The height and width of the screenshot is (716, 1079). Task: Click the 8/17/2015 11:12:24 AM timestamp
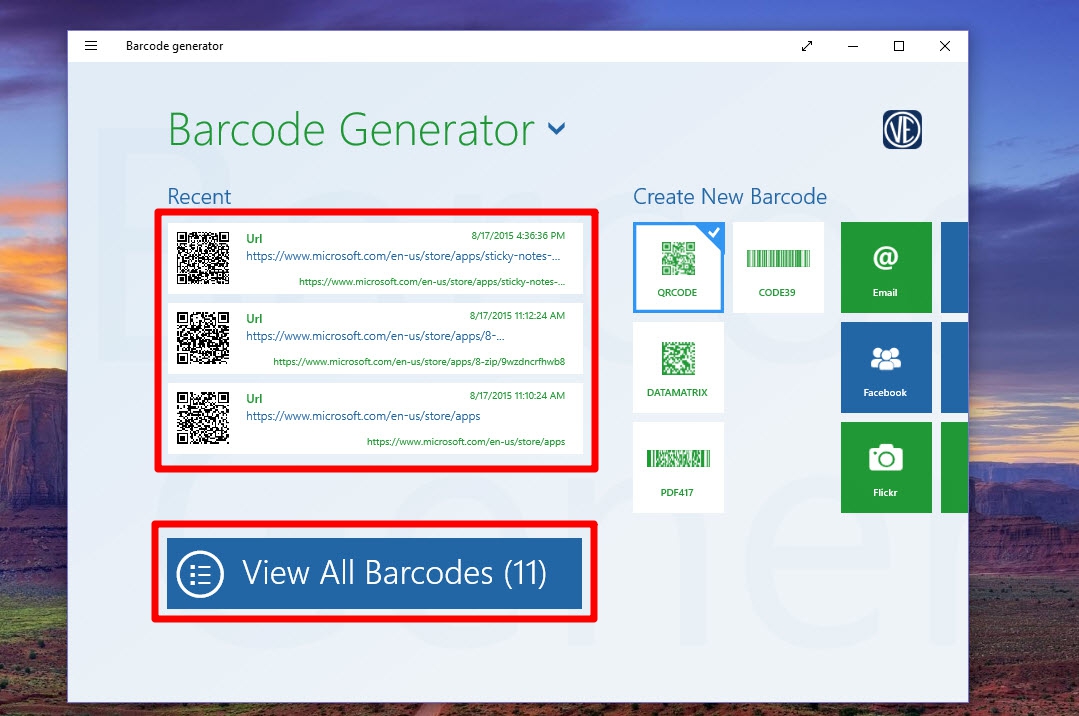[x=517, y=315]
